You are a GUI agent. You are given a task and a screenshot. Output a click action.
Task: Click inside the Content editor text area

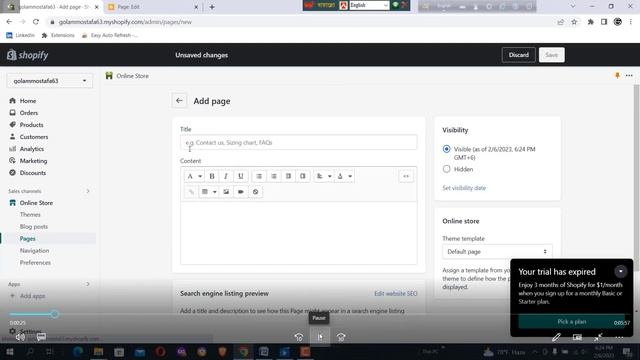298,233
